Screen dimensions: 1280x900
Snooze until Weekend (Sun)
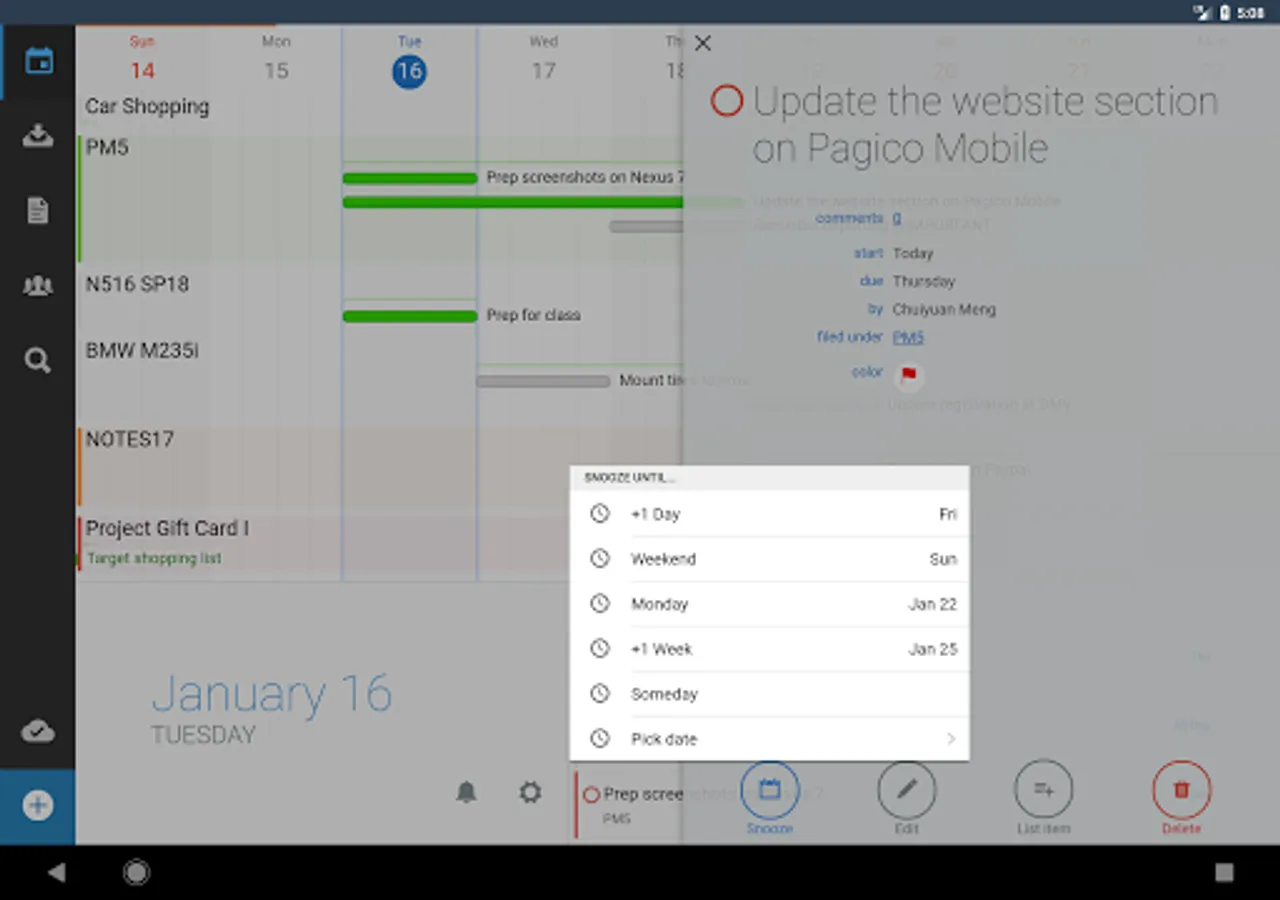tap(769, 559)
